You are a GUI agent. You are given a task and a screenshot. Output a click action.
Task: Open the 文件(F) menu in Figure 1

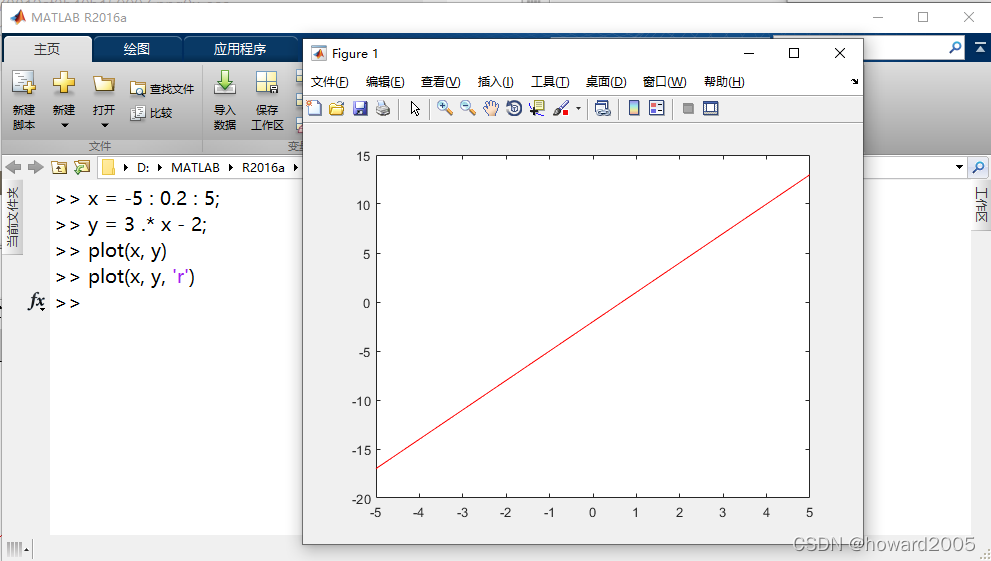coord(329,81)
